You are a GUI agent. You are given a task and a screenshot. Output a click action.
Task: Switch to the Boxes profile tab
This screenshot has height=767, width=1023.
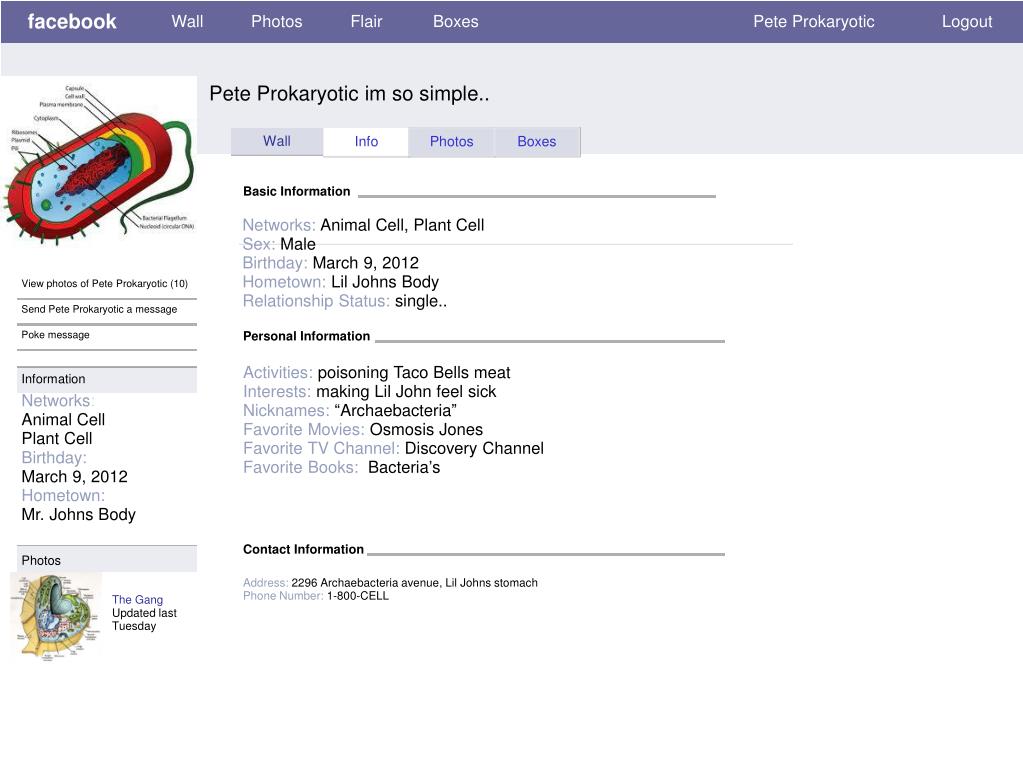point(537,142)
